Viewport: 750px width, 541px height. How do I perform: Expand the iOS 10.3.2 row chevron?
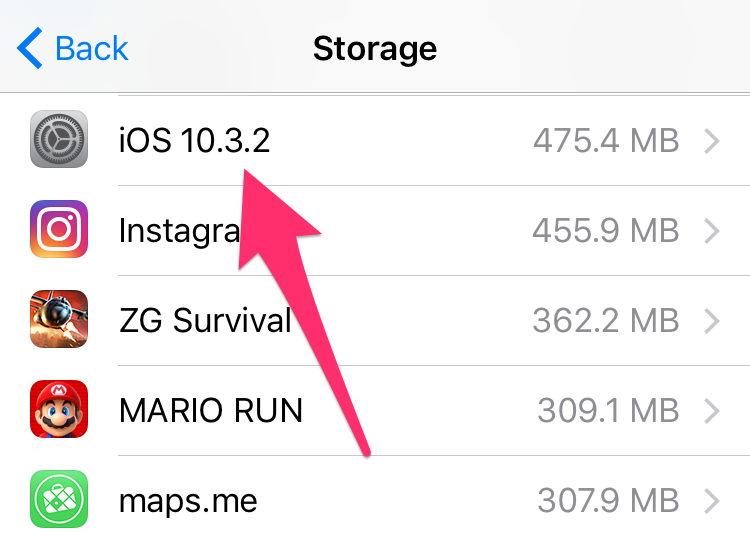(x=712, y=141)
